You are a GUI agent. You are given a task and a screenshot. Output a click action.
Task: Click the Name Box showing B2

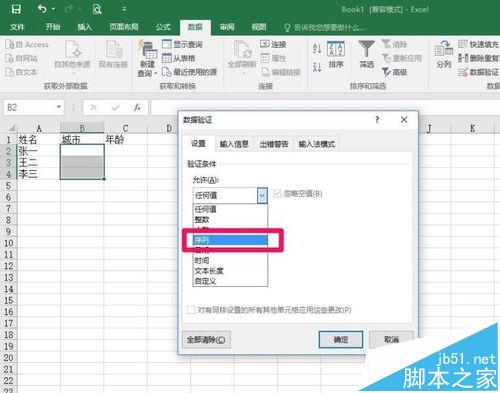(x=29, y=107)
